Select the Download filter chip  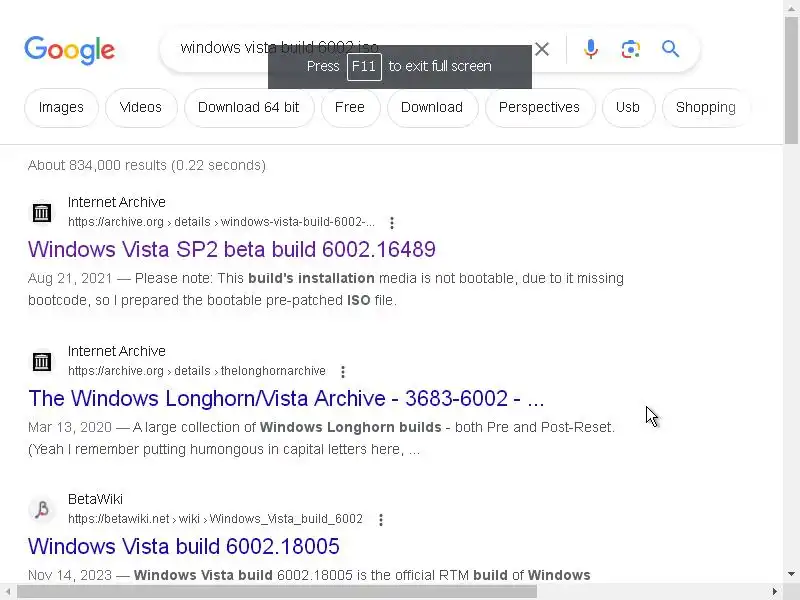coord(432,108)
